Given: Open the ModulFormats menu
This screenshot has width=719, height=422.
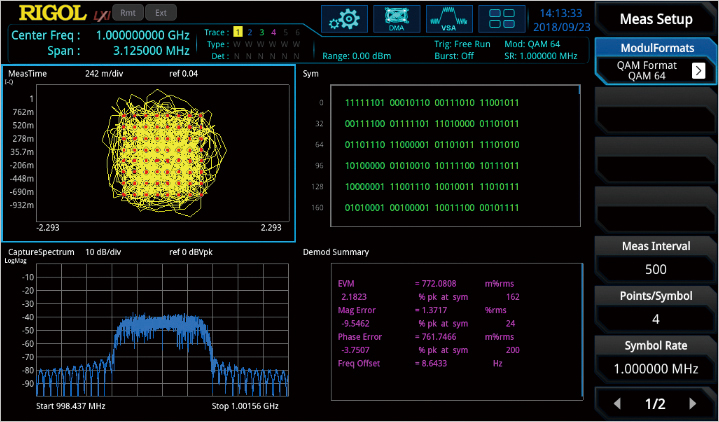Looking at the screenshot, I should coord(656,48).
